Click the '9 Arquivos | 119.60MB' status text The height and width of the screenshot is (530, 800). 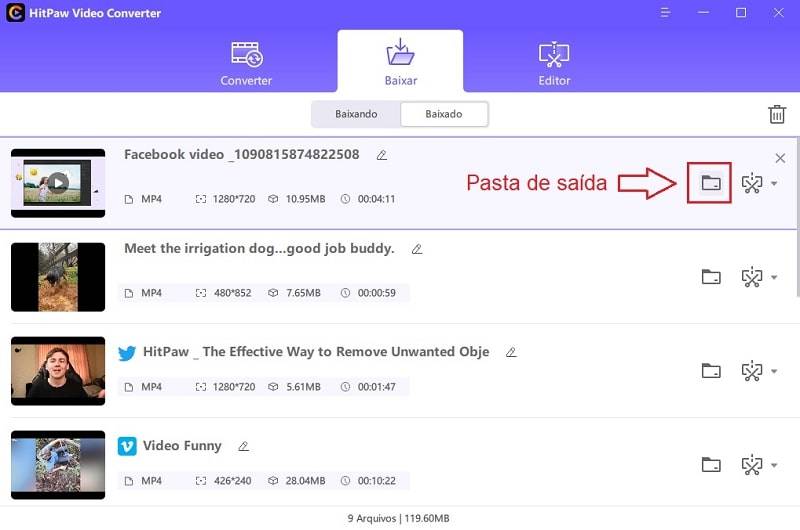point(398,518)
